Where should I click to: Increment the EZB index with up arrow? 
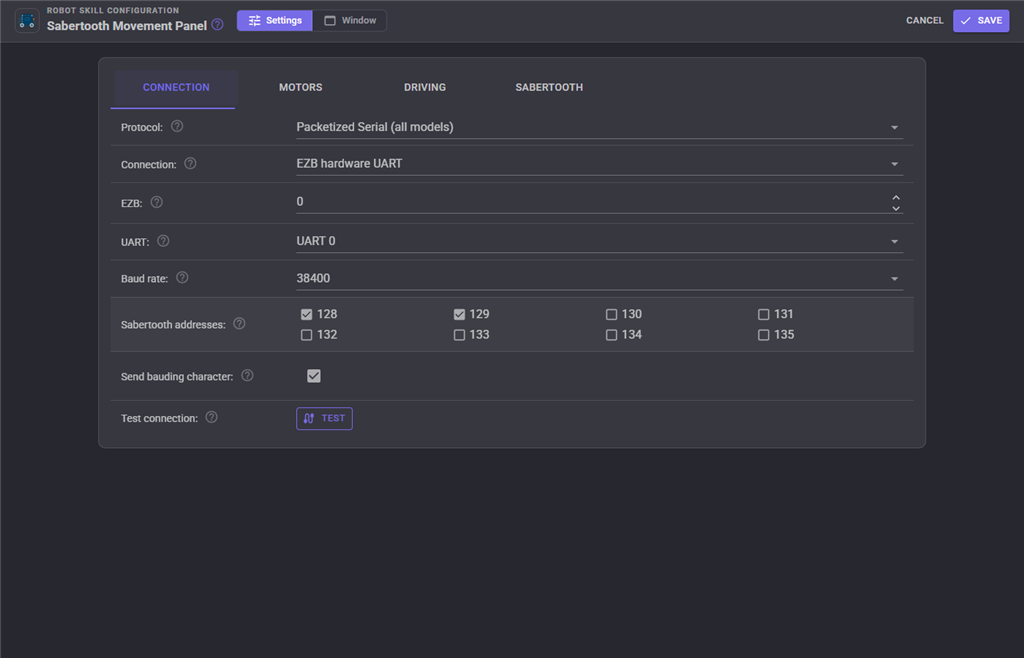(896, 197)
